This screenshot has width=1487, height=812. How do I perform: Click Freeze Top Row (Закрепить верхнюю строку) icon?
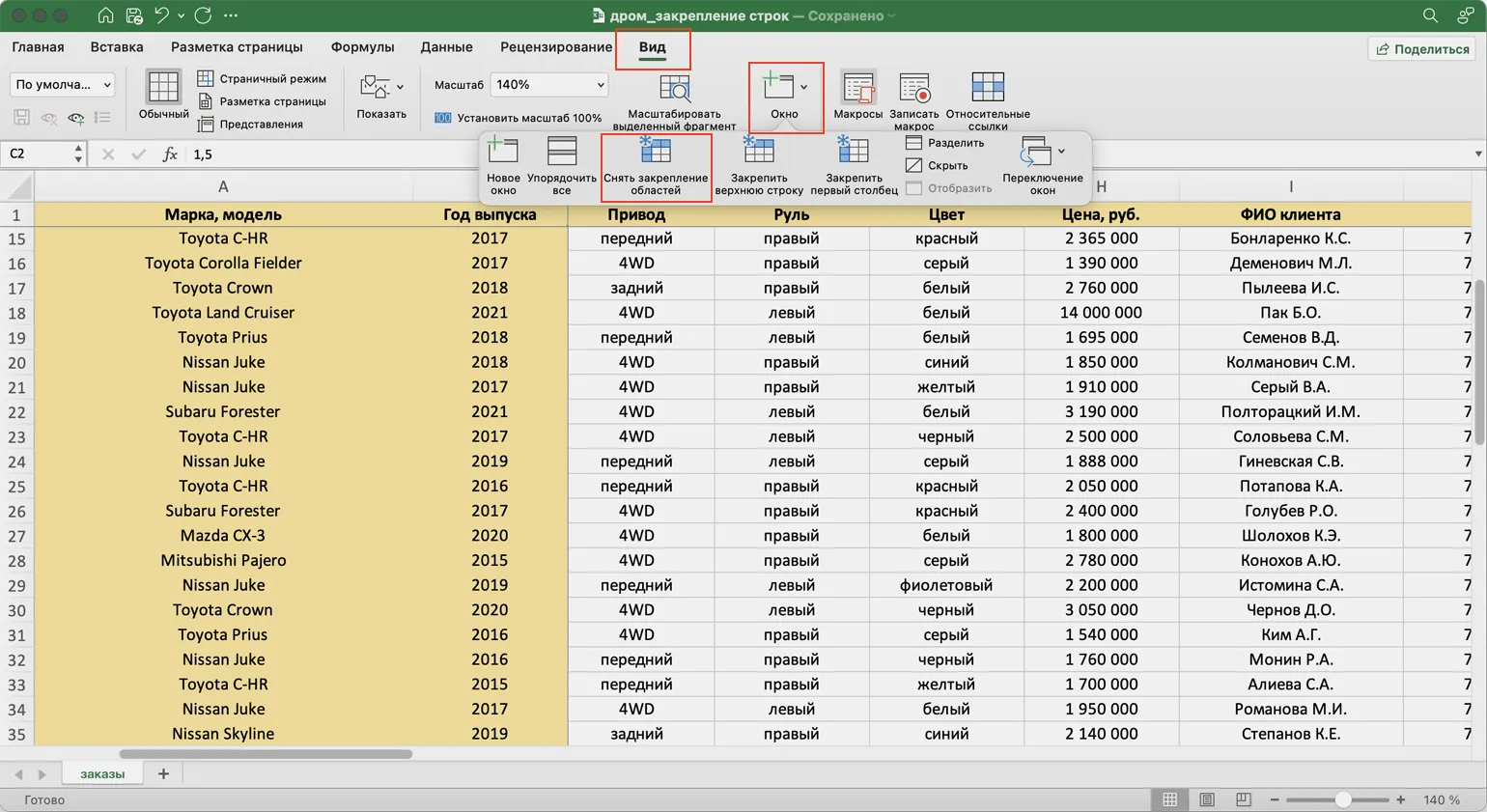(758, 152)
